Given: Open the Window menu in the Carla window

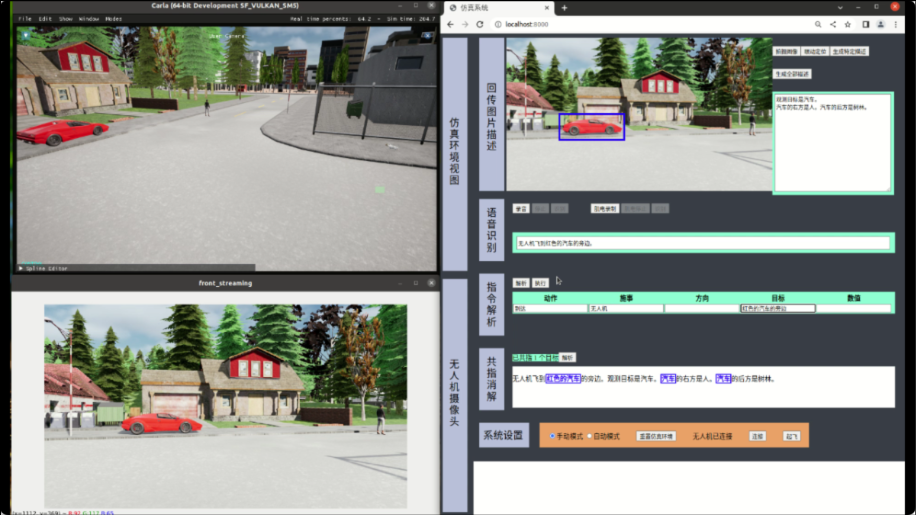Looking at the screenshot, I should 89,19.
